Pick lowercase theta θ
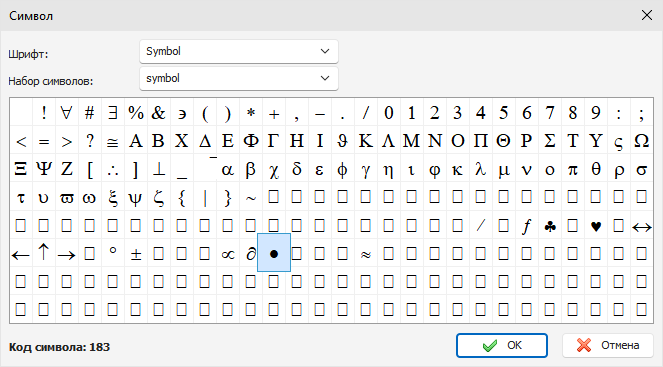This screenshot has height=367, width=663. coord(596,169)
